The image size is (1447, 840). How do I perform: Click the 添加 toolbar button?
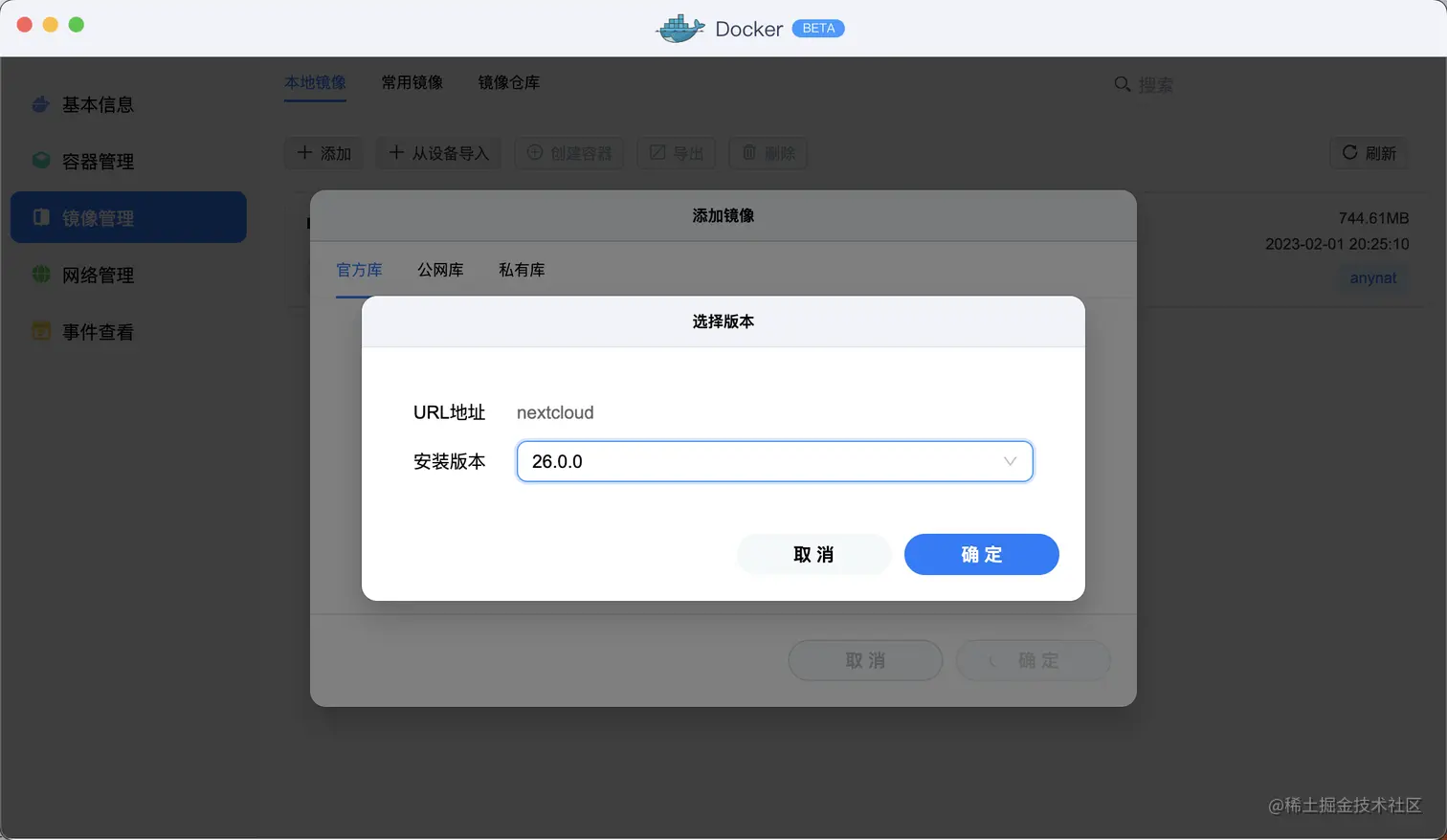[x=323, y=153]
